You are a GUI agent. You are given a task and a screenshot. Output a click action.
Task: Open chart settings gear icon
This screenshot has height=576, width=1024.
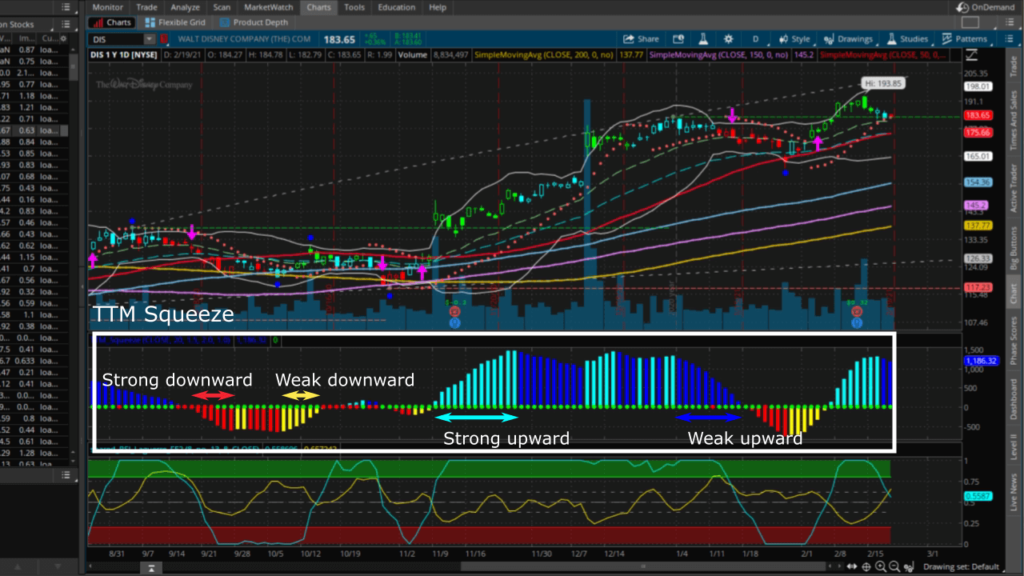coord(729,39)
